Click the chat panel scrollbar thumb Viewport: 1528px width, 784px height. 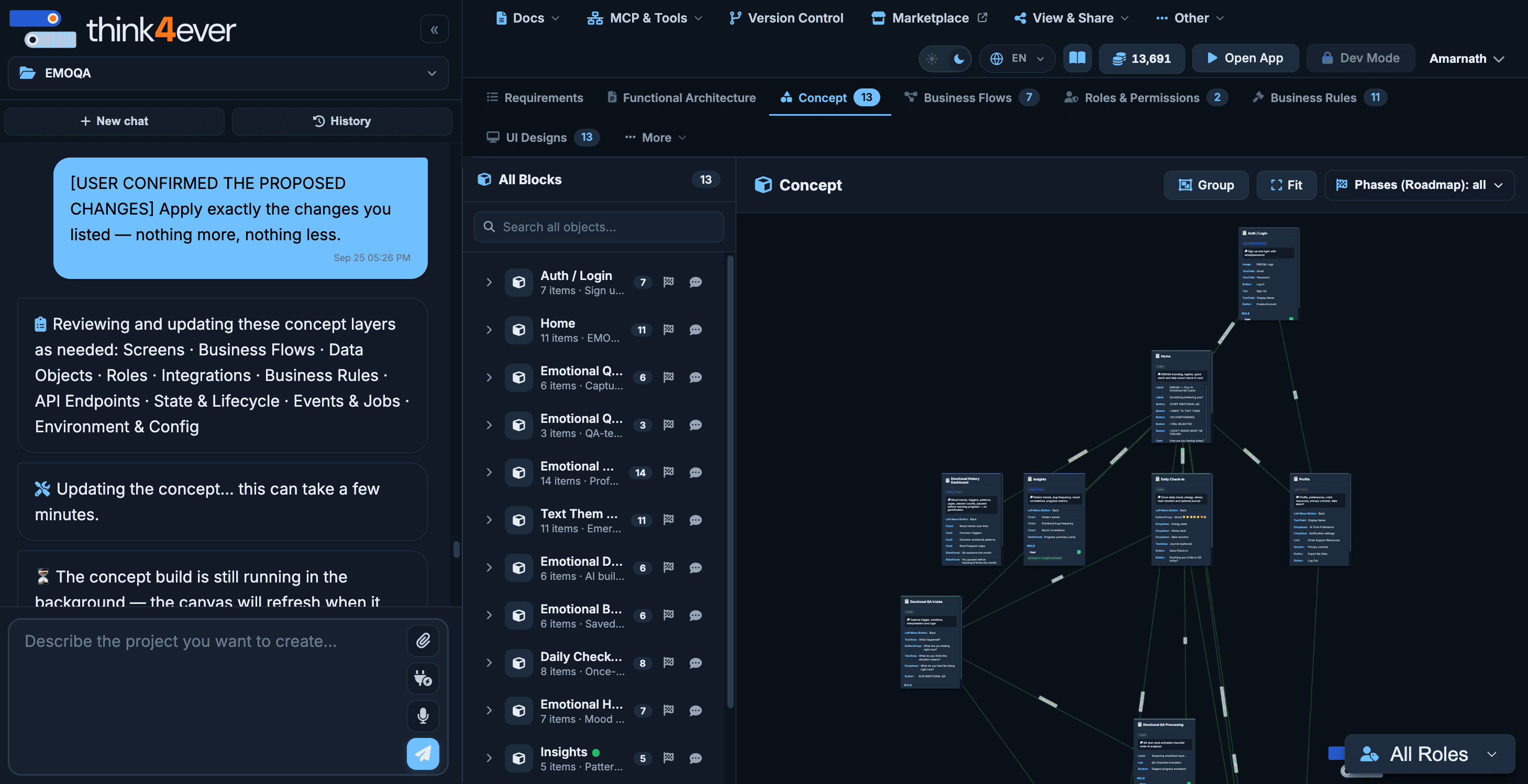456,549
